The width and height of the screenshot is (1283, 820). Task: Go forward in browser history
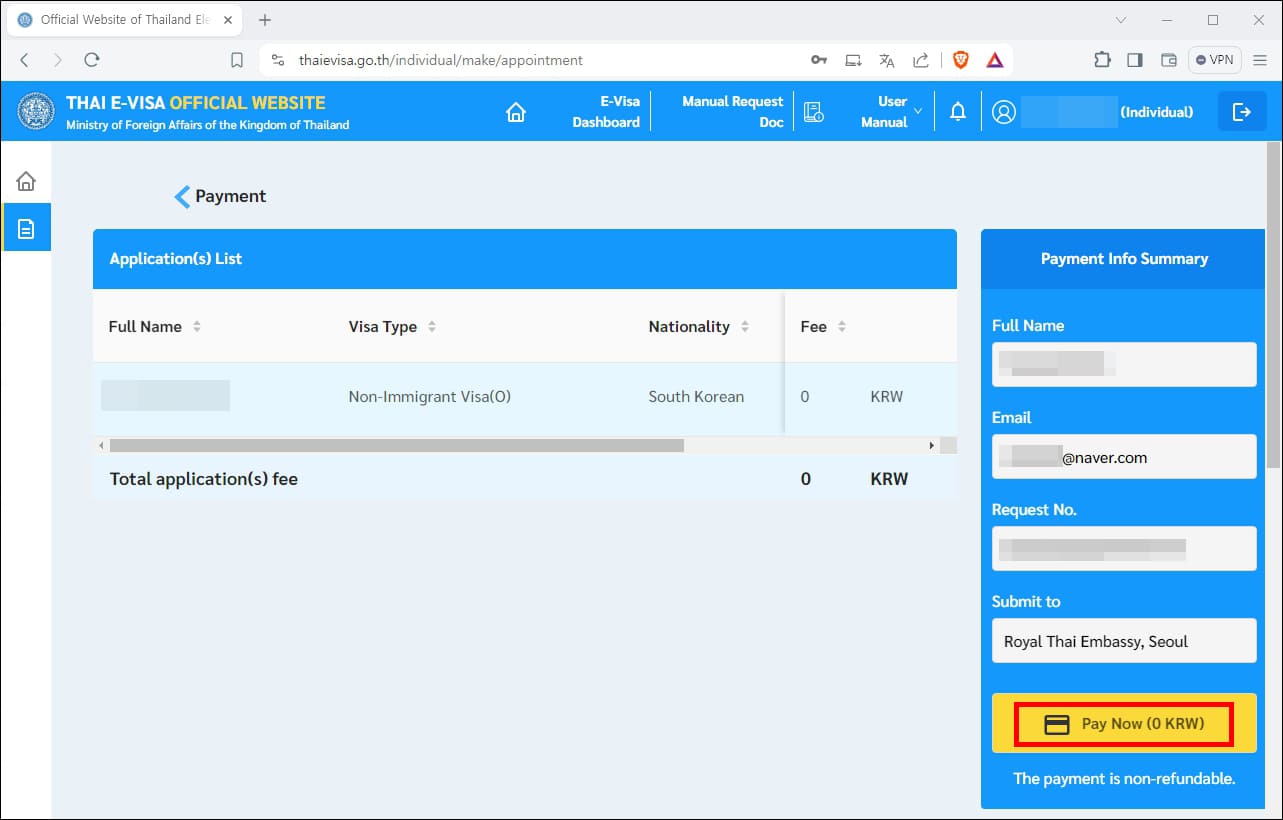click(x=57, y=60)
